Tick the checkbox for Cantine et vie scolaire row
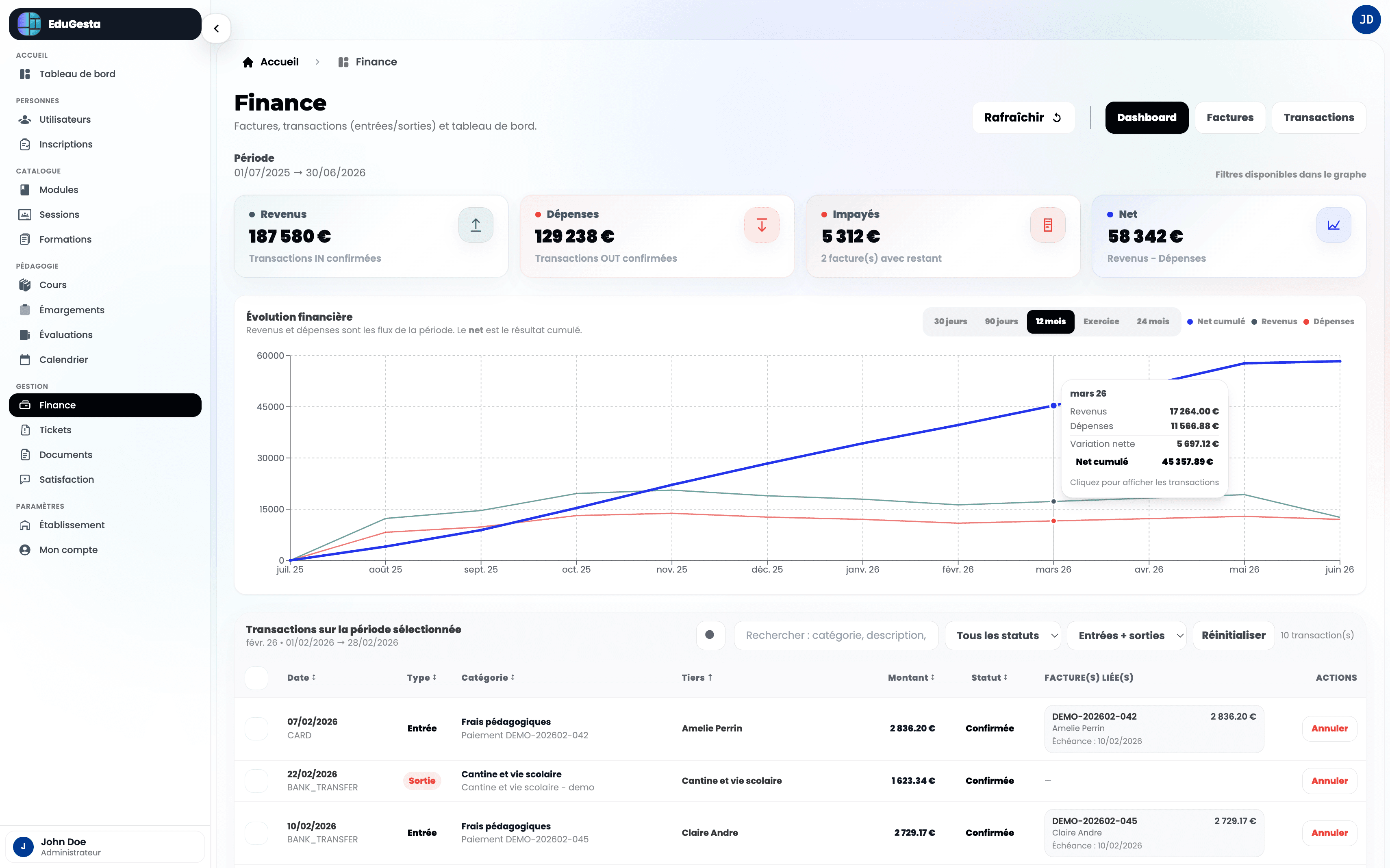Screen dimensions: 1390x868 tap(256, 781)
